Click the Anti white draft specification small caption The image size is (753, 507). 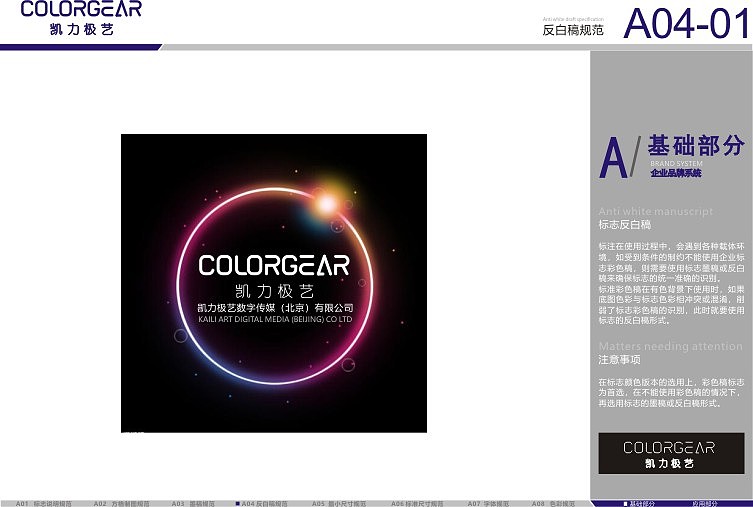click(573, 19)
